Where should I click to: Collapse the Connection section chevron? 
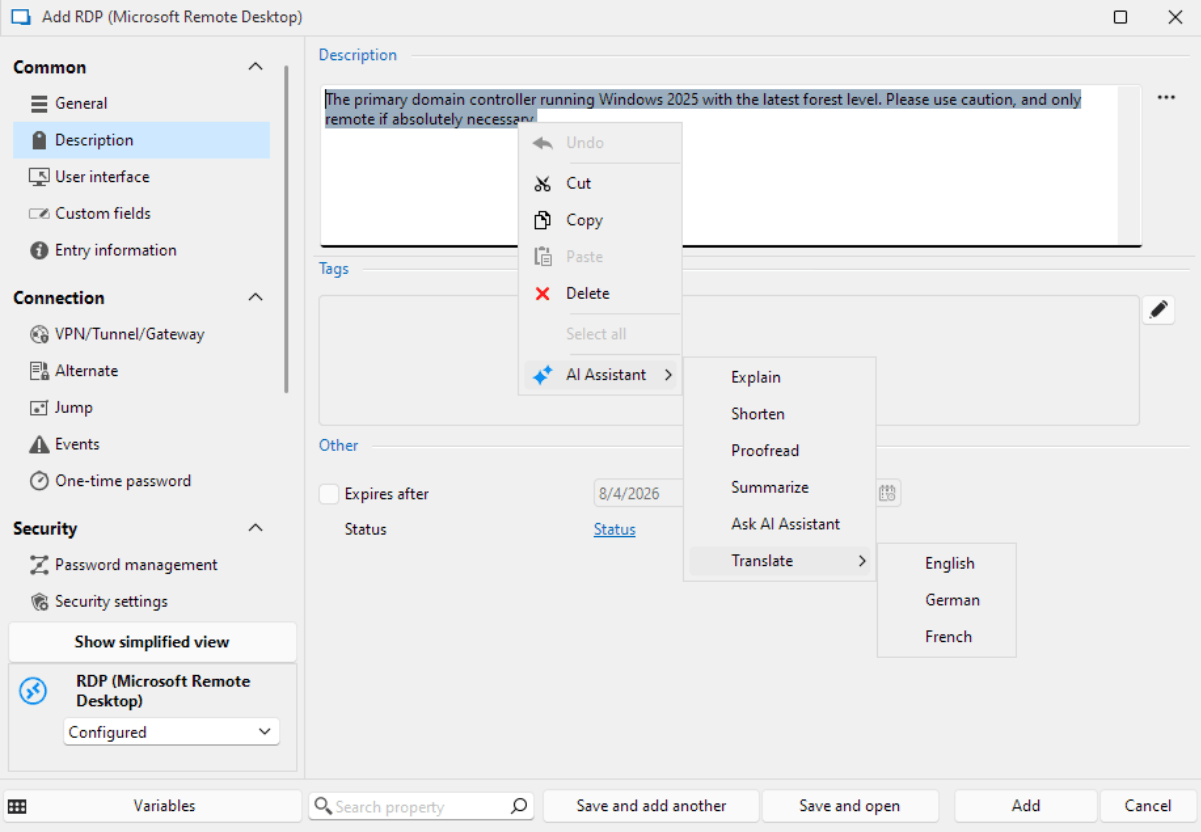(255, 298)
